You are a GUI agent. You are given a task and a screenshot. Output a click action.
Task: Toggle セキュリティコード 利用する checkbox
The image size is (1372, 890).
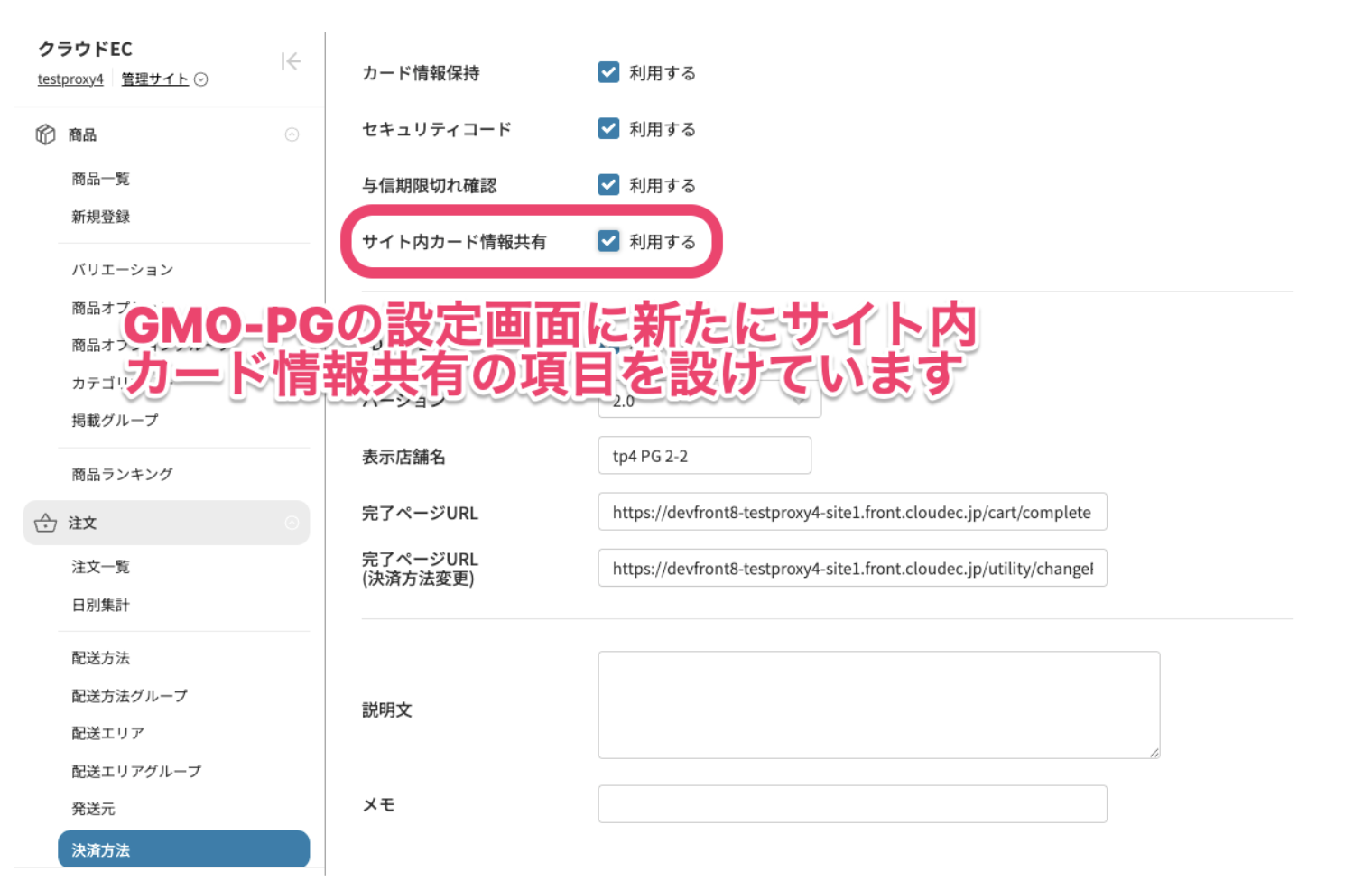[608, 128]
